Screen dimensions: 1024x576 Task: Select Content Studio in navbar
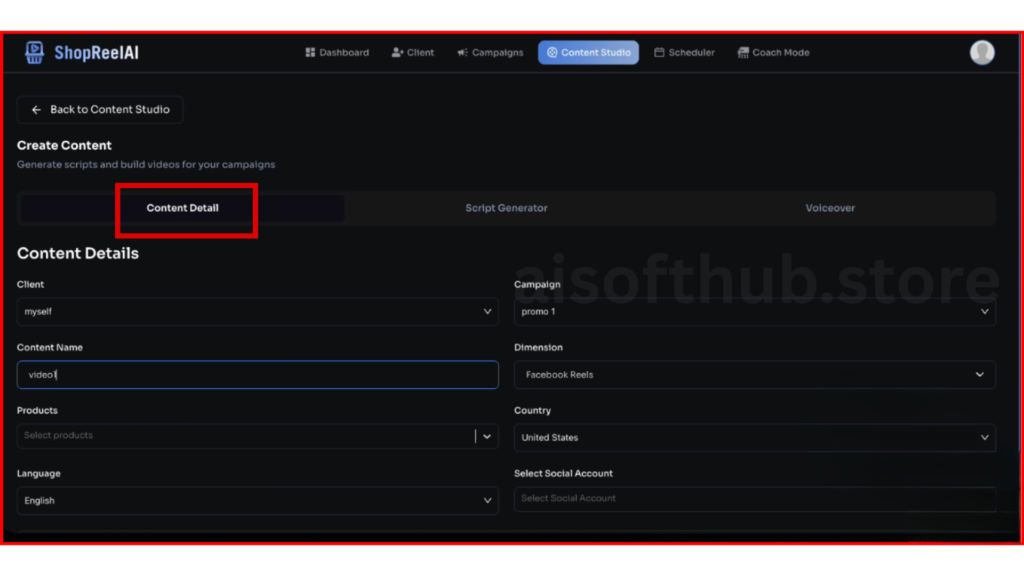point(588,53)
